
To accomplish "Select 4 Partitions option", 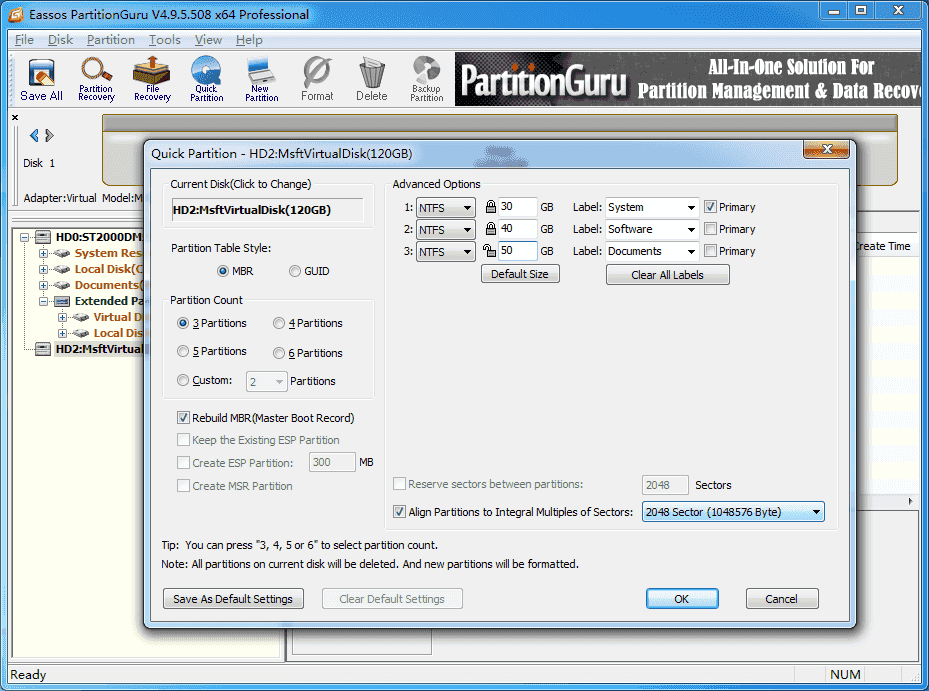I will [278, 323].
